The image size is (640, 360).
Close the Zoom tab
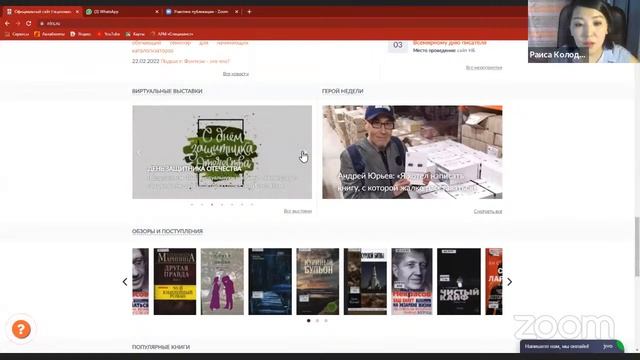[236, 12]
